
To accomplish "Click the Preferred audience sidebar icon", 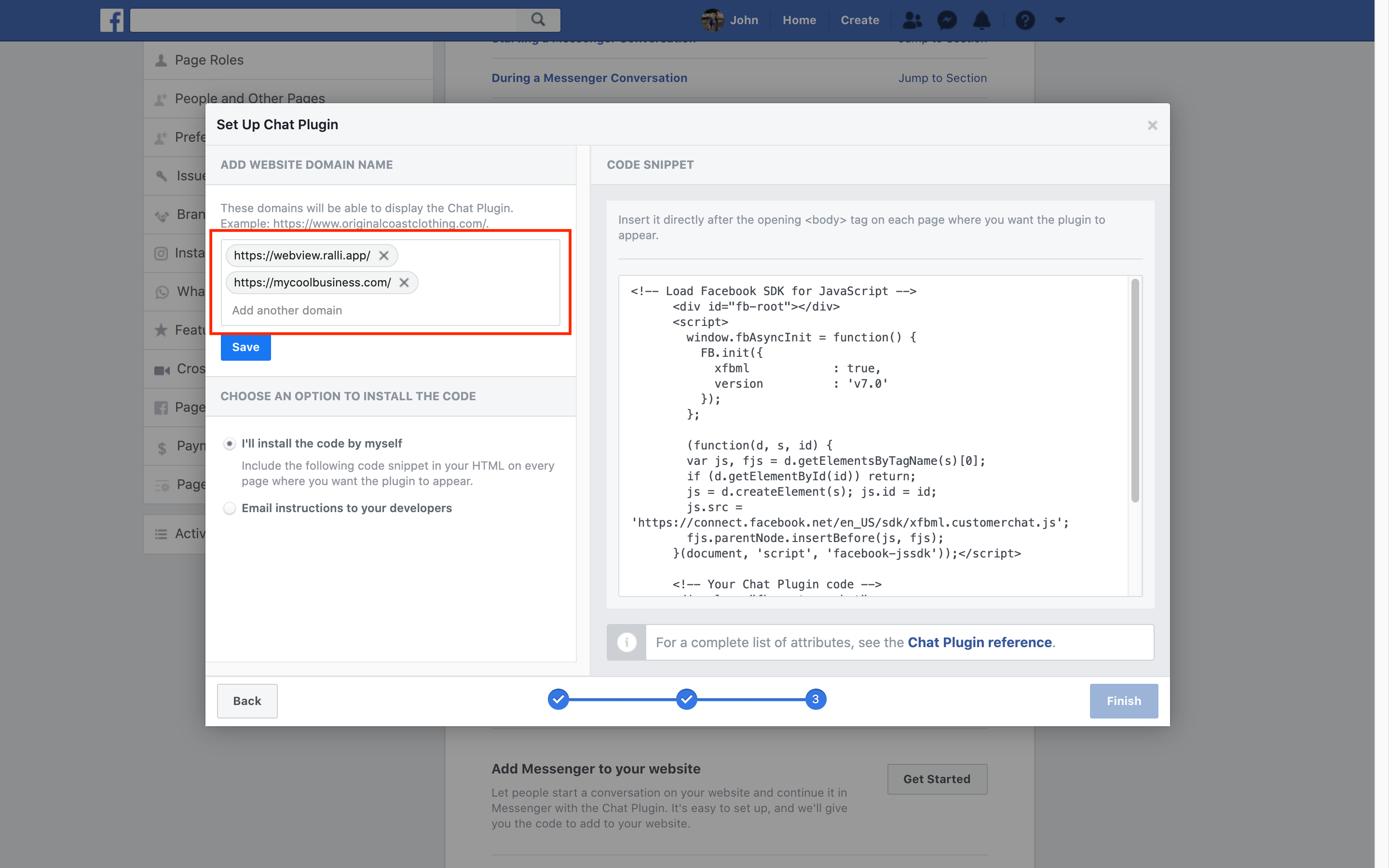I will 161,138.
